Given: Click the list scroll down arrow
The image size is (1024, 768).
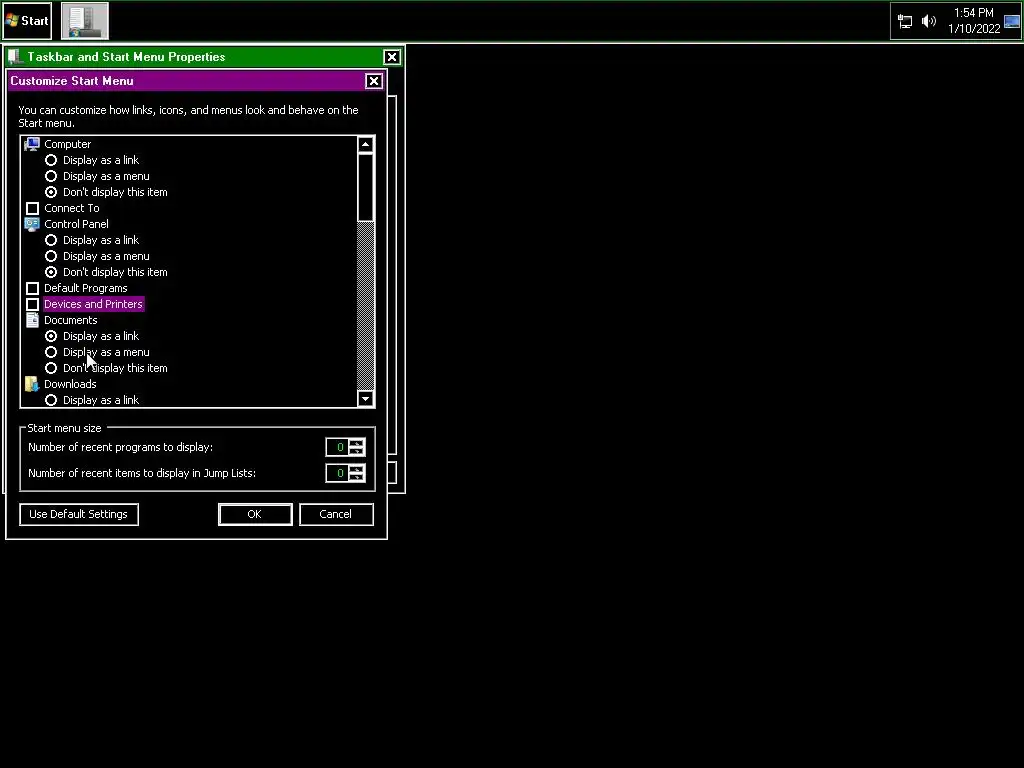Looking at the screenshot, I should coord(366,398).
